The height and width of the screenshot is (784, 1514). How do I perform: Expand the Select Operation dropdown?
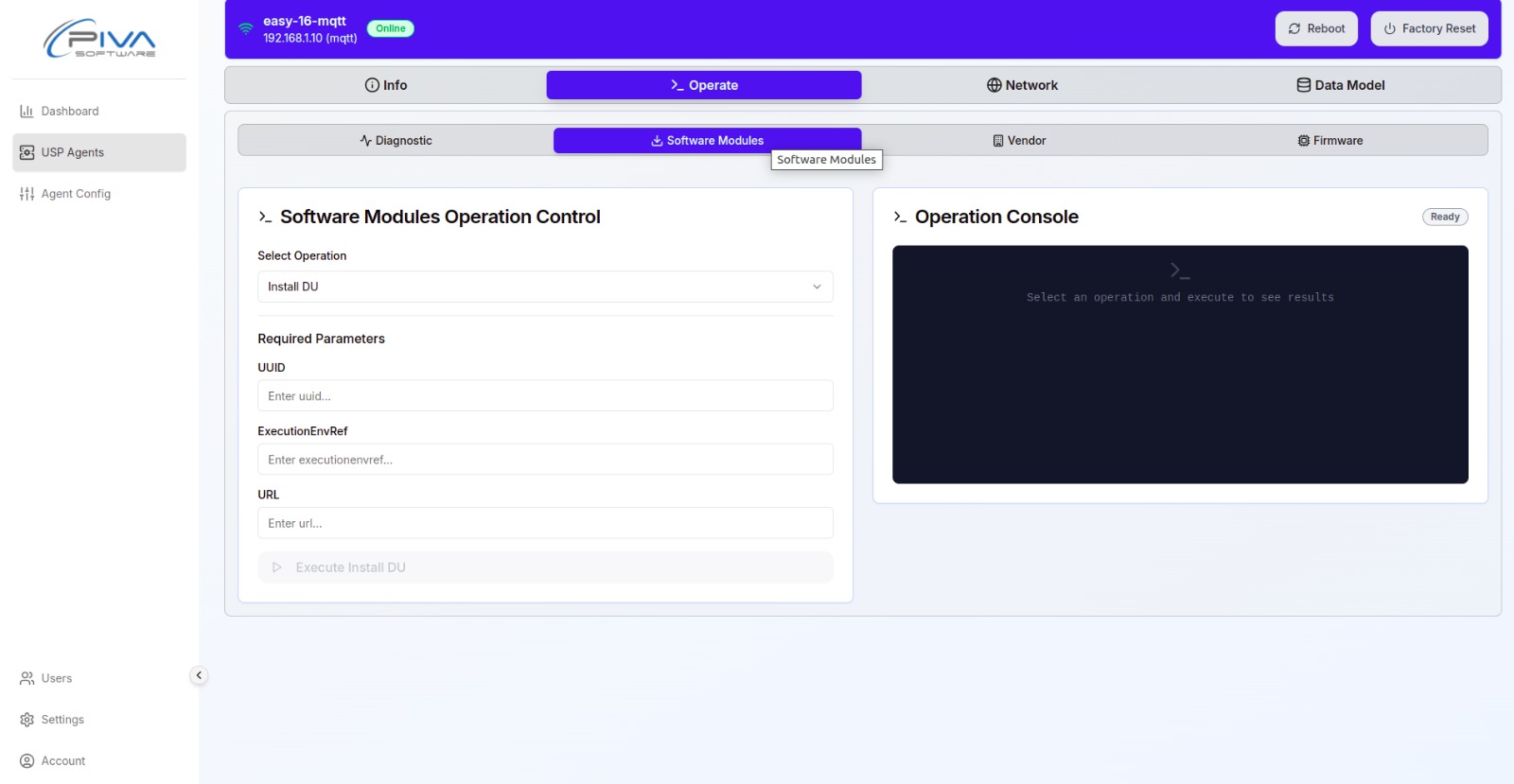pyautogui.click(x=544, y=287)
